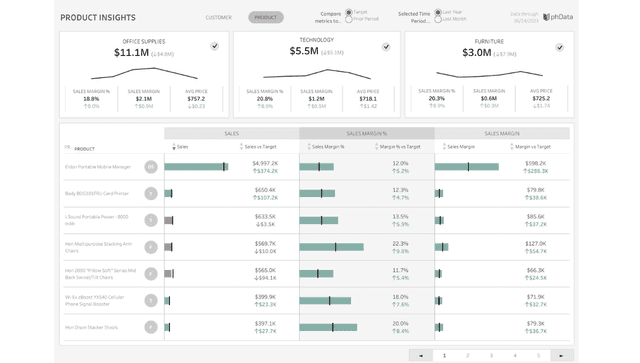This screenshot has height=363, width=640.
Task: Open page 5 of product list
Action: (x=538, y=356)
